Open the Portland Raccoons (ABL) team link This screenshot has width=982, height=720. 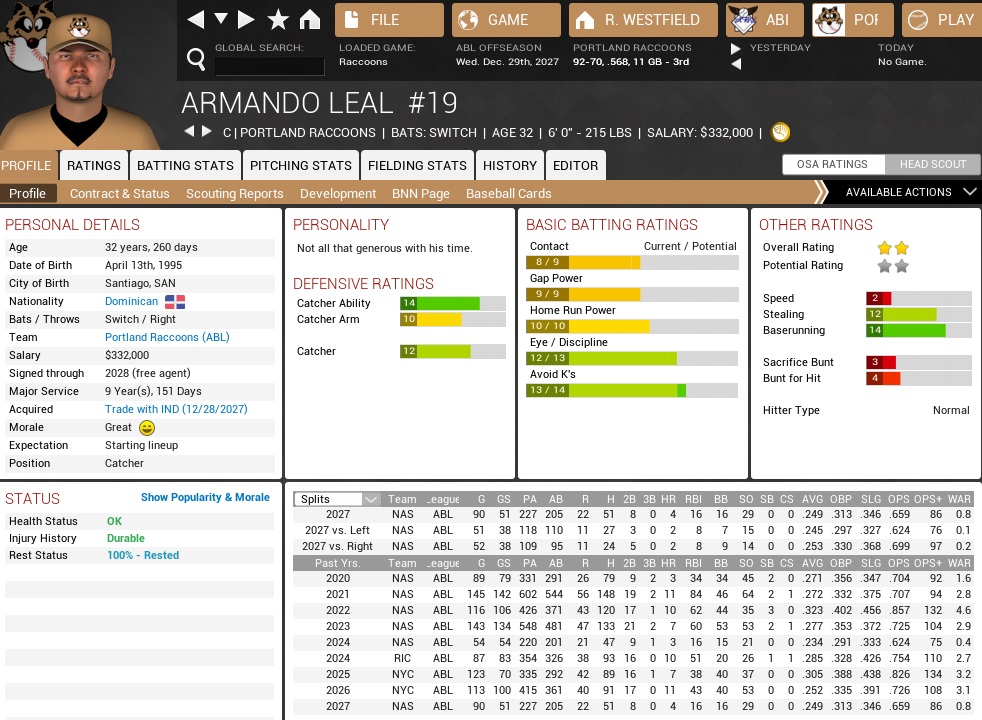tap(167, 337)
